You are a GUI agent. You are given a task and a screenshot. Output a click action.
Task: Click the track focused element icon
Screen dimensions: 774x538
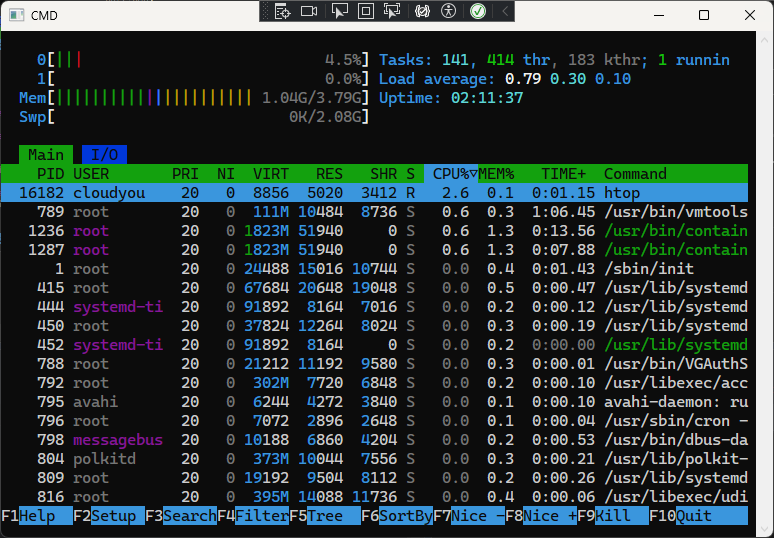393,11
